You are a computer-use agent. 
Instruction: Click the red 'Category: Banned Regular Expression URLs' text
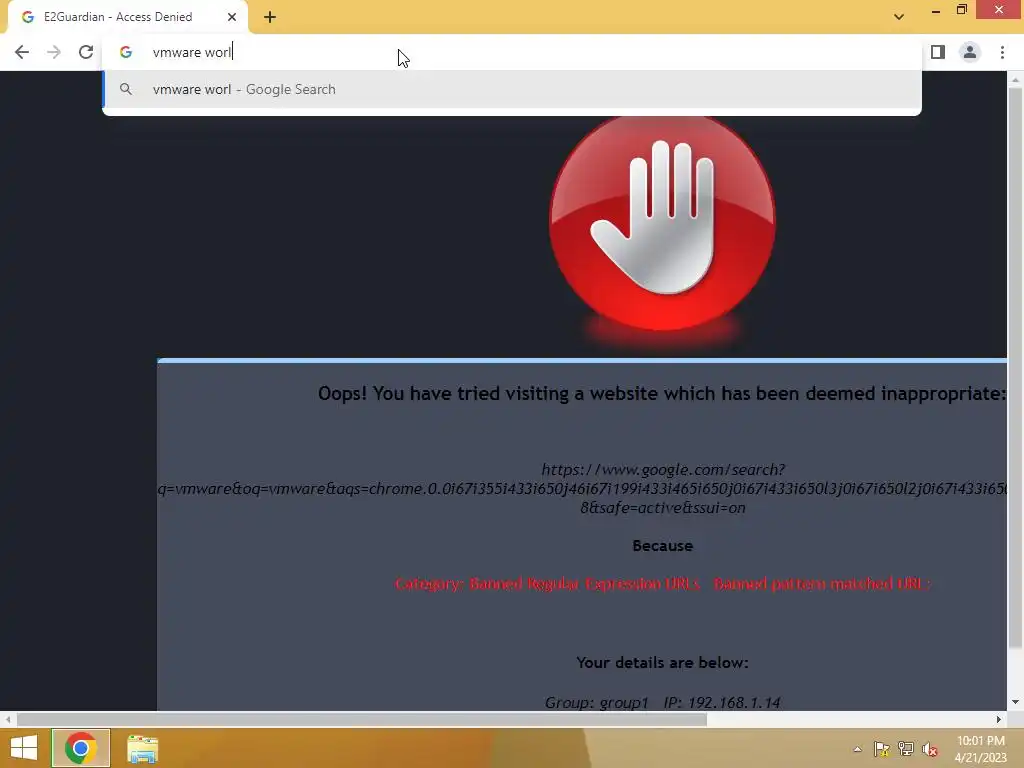pyautogui.click(x=662, y=583)
